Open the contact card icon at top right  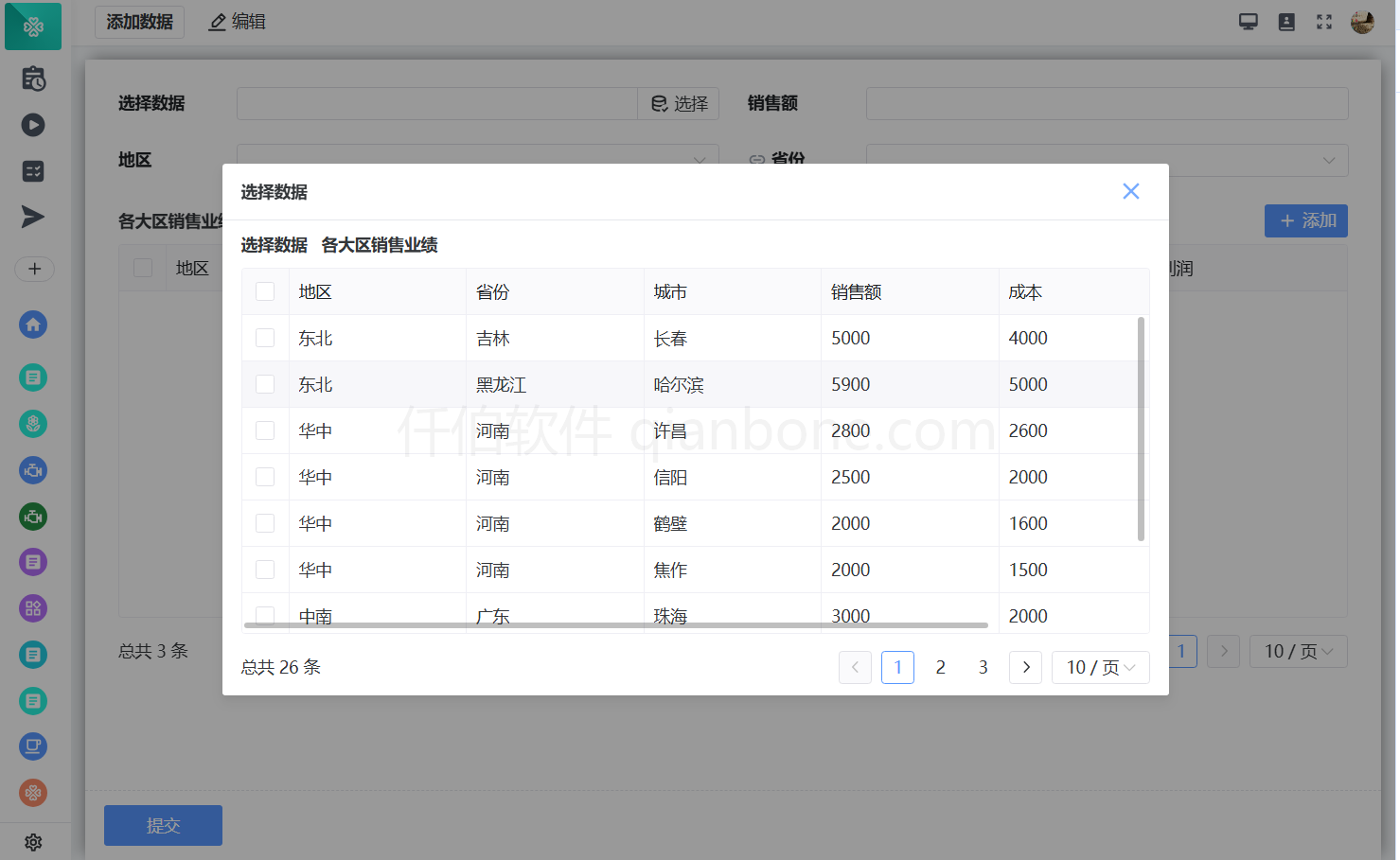click(x=1286, y=21)
